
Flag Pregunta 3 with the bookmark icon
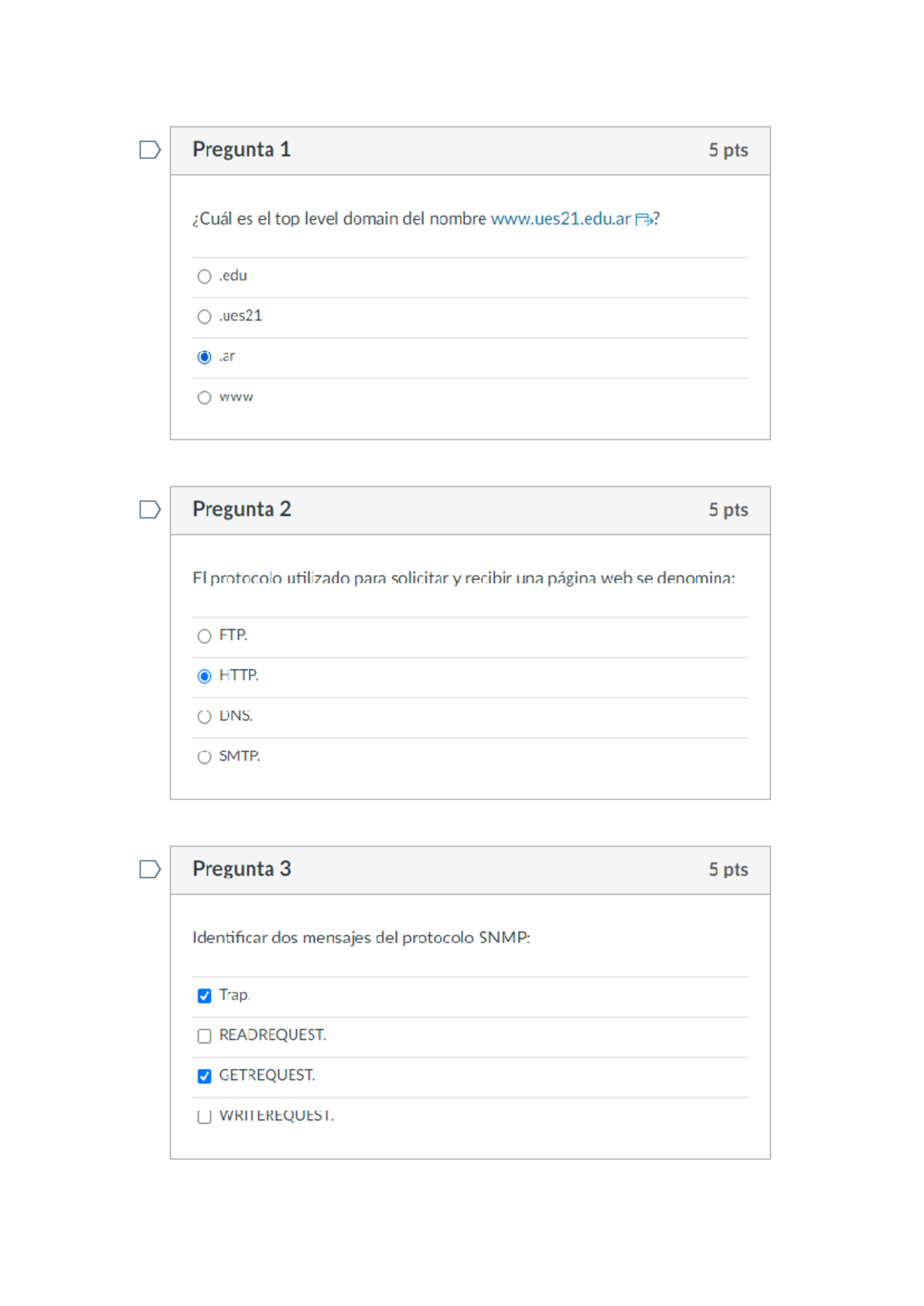coord(149,869)
